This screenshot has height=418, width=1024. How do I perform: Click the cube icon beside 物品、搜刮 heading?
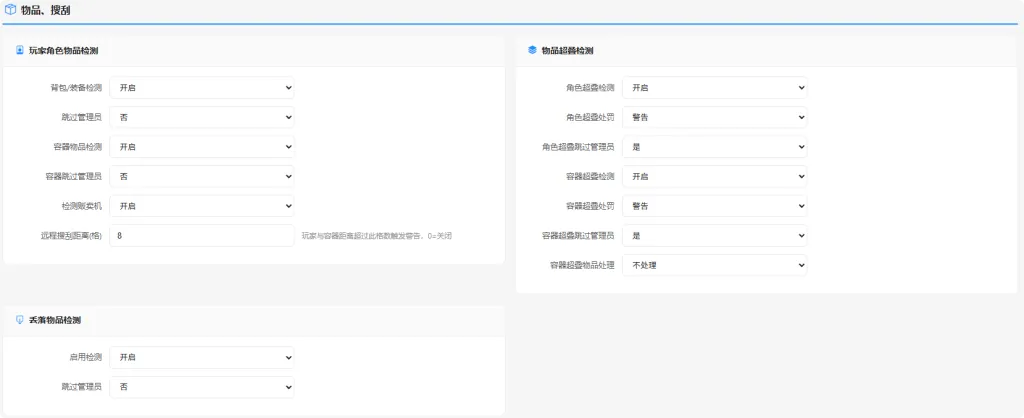pyautogui.click(x=10, y=10)
